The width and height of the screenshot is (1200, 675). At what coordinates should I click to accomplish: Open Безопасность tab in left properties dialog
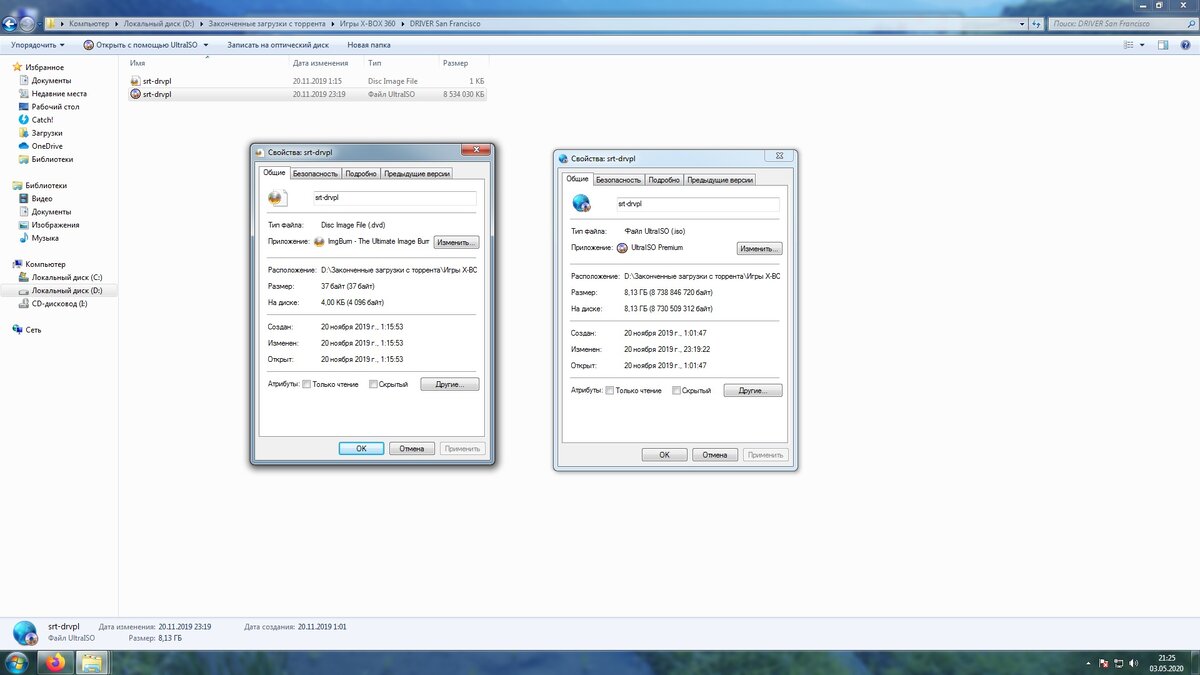point(316,174)
